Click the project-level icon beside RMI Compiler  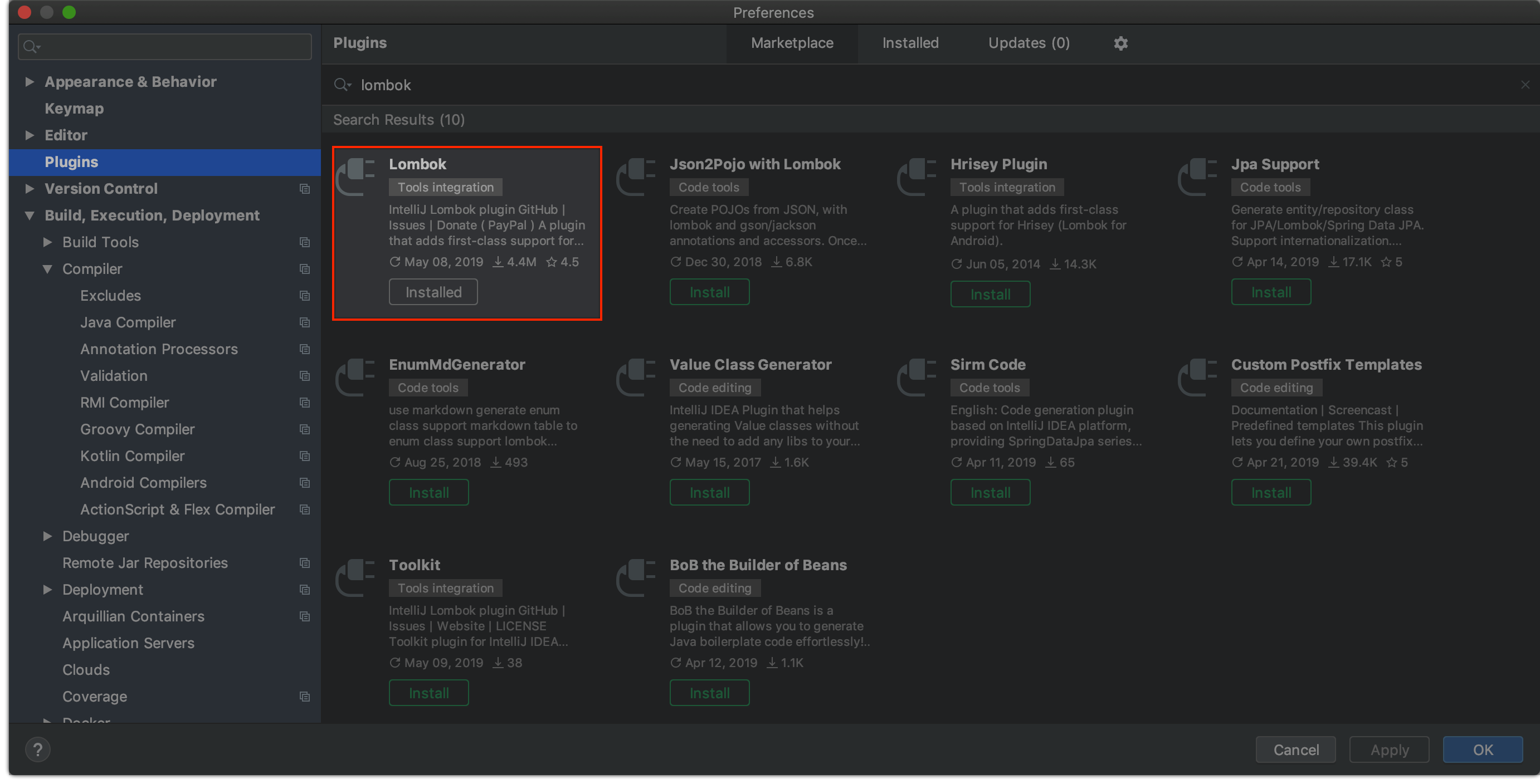[x=304, y=403]
